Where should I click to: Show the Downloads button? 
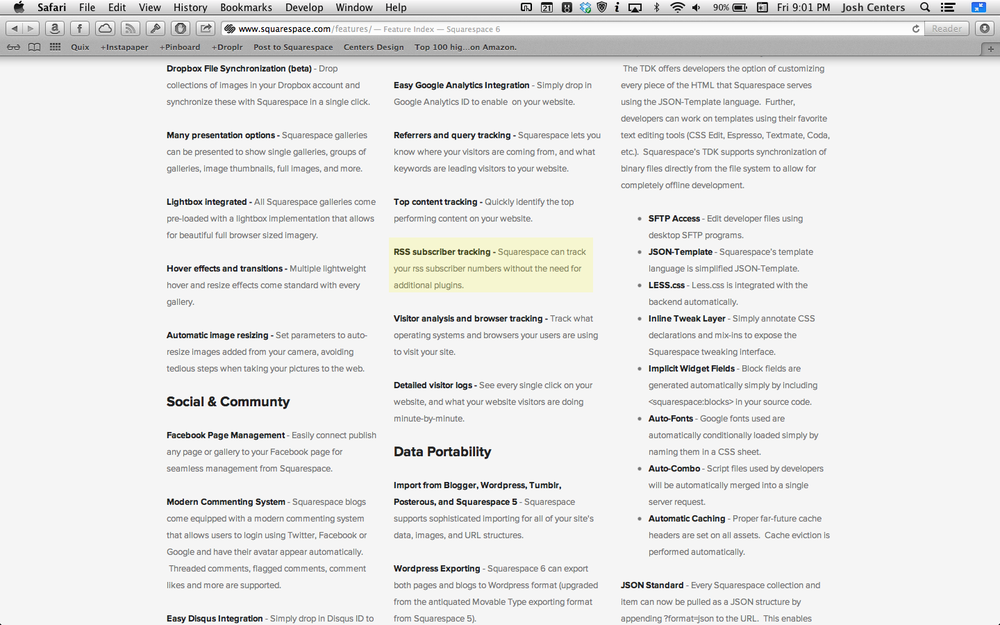[984, 28]
